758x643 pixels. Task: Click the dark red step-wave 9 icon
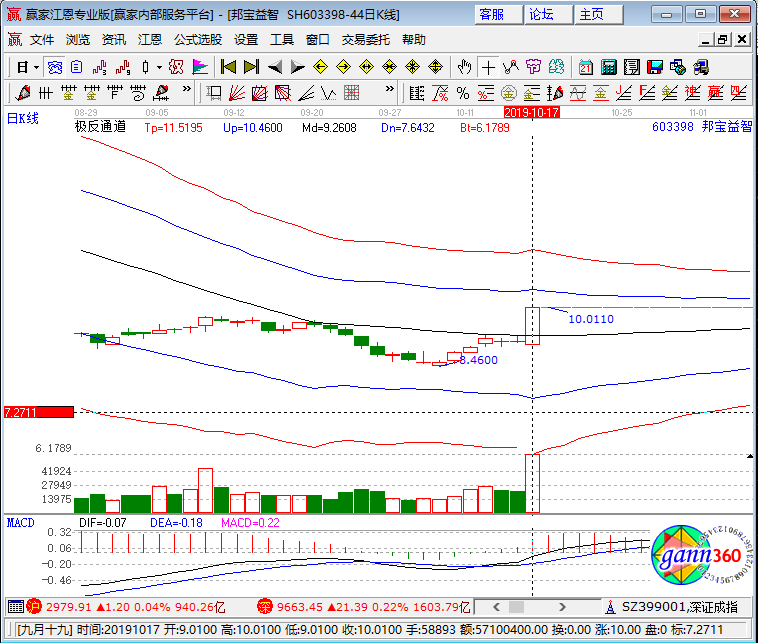click(x=123, y=67)
